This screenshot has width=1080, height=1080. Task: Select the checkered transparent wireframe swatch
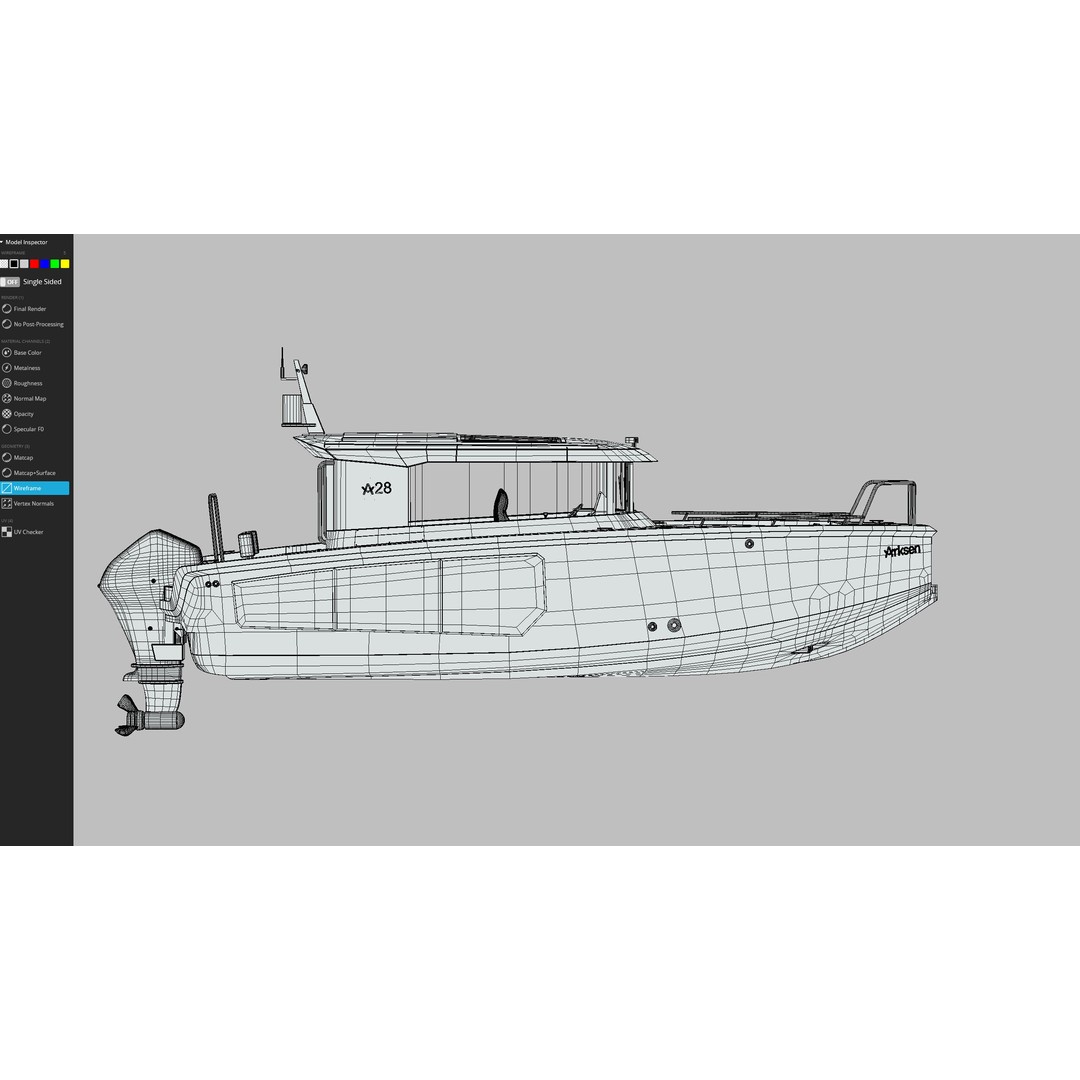click(x=3, y=264)
